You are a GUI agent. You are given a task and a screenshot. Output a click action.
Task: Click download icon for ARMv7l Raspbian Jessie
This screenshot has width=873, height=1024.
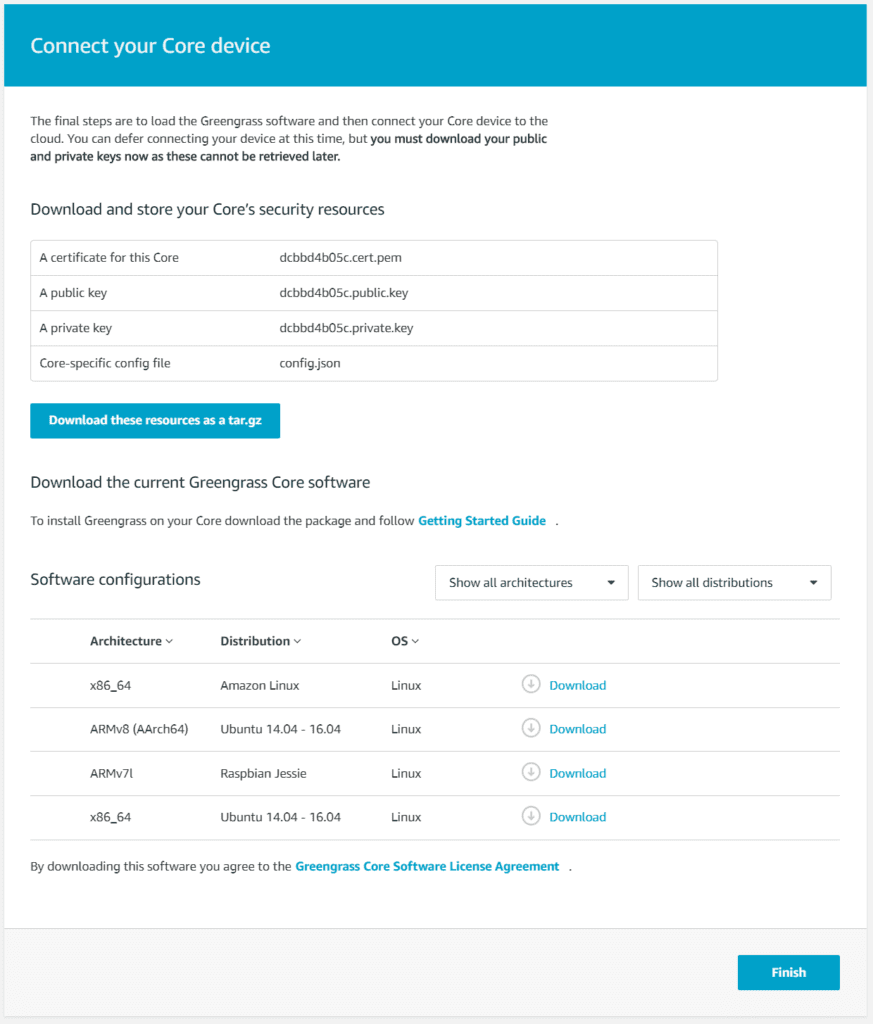(531, 773)
